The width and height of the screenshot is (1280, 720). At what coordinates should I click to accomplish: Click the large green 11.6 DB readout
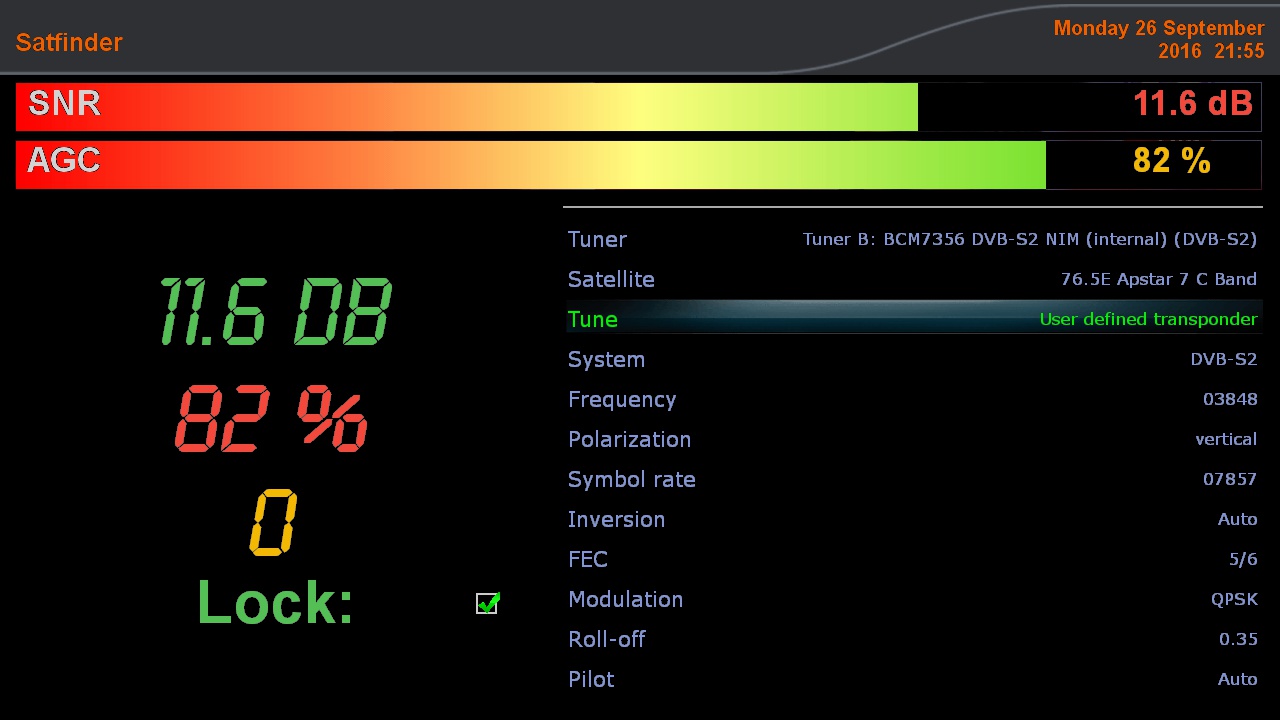click(x=275, y=313)
